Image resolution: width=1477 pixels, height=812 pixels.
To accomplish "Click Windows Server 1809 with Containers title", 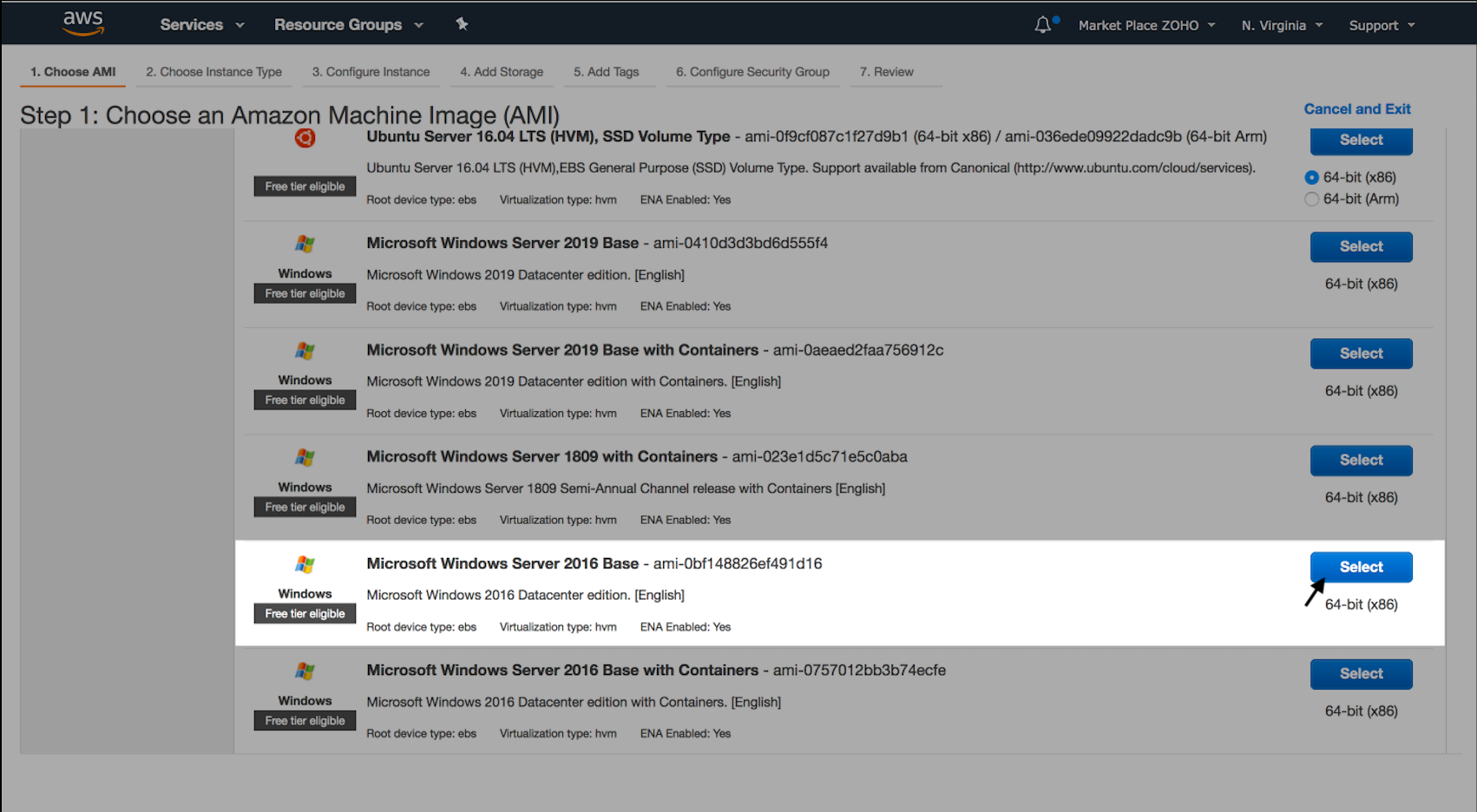I will [542, 457].
